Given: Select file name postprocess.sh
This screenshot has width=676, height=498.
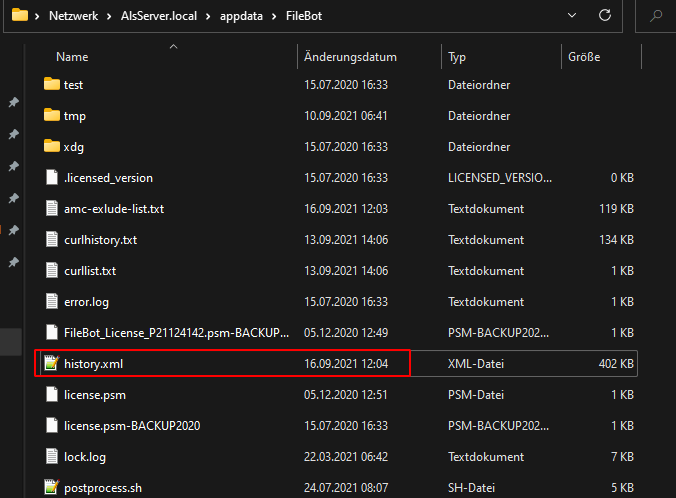Looking at the screenshot, I should click(103, 489).
